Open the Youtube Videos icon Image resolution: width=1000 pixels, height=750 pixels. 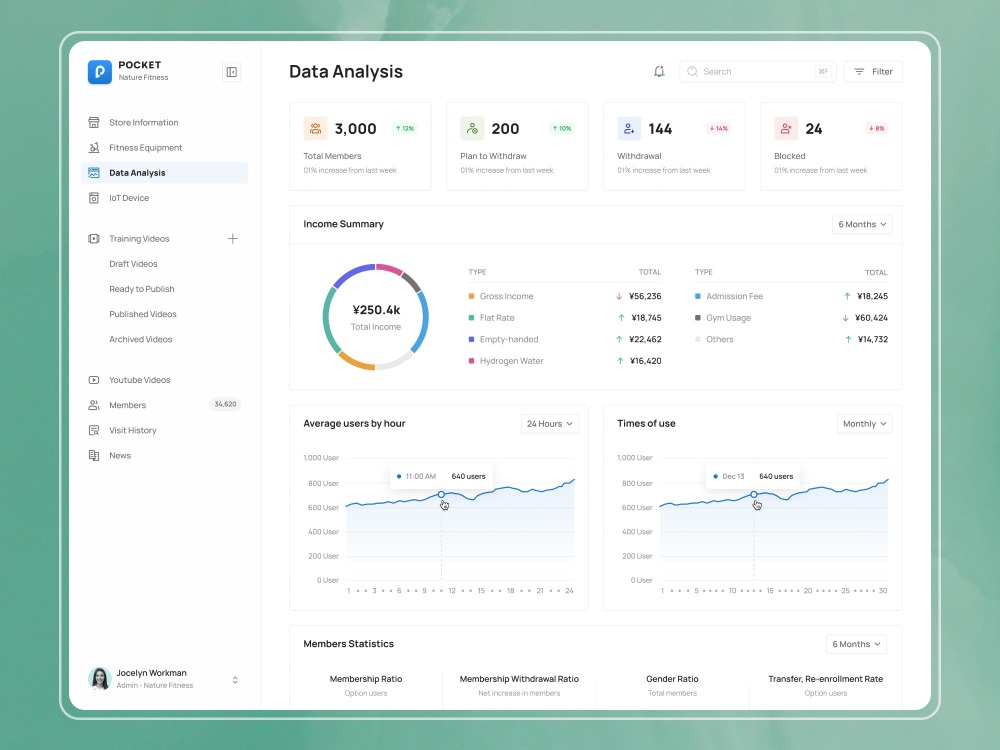pos(92,380)
